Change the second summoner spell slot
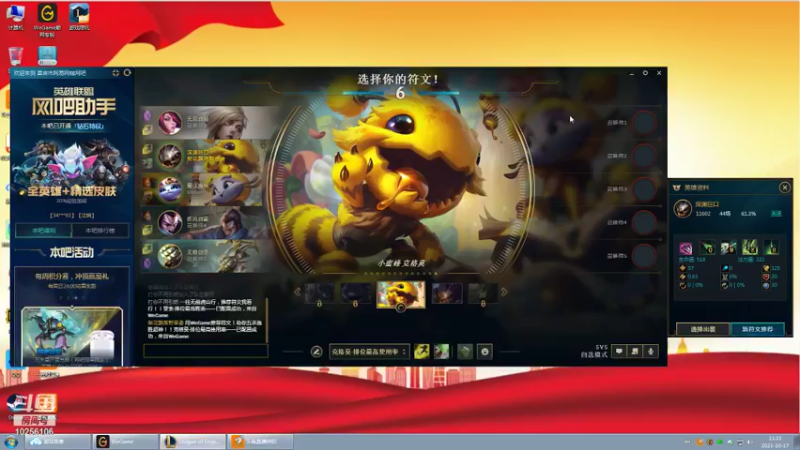This screenshot has width=800, height=450. [x=441, y=352]
